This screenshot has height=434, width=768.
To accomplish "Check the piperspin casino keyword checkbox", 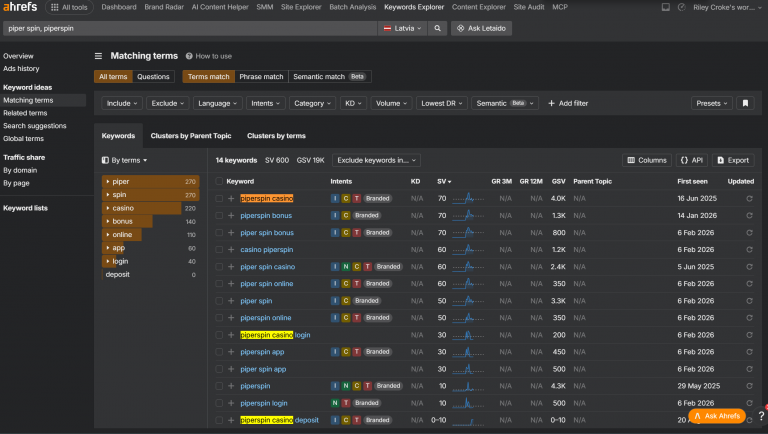I will 219,198.
